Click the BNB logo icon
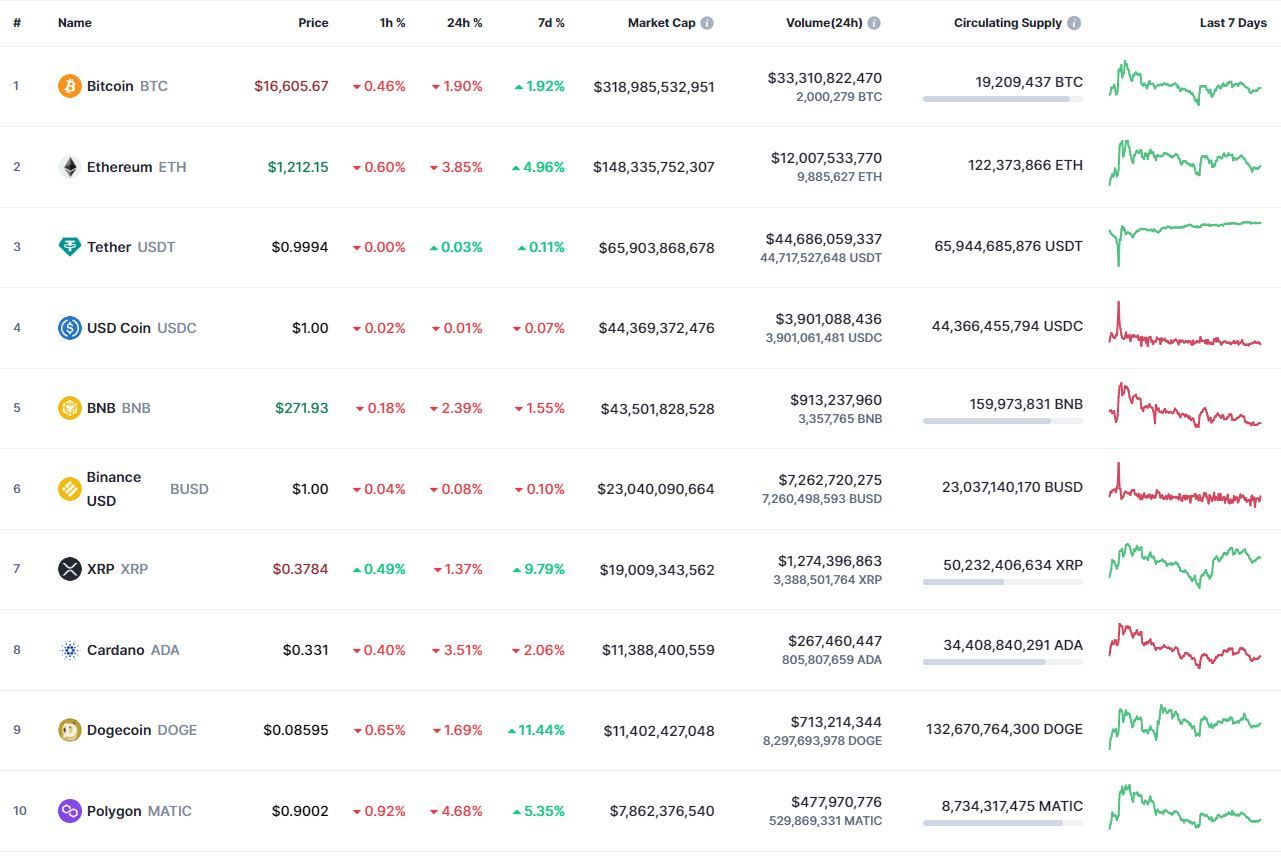 (69, 408)
